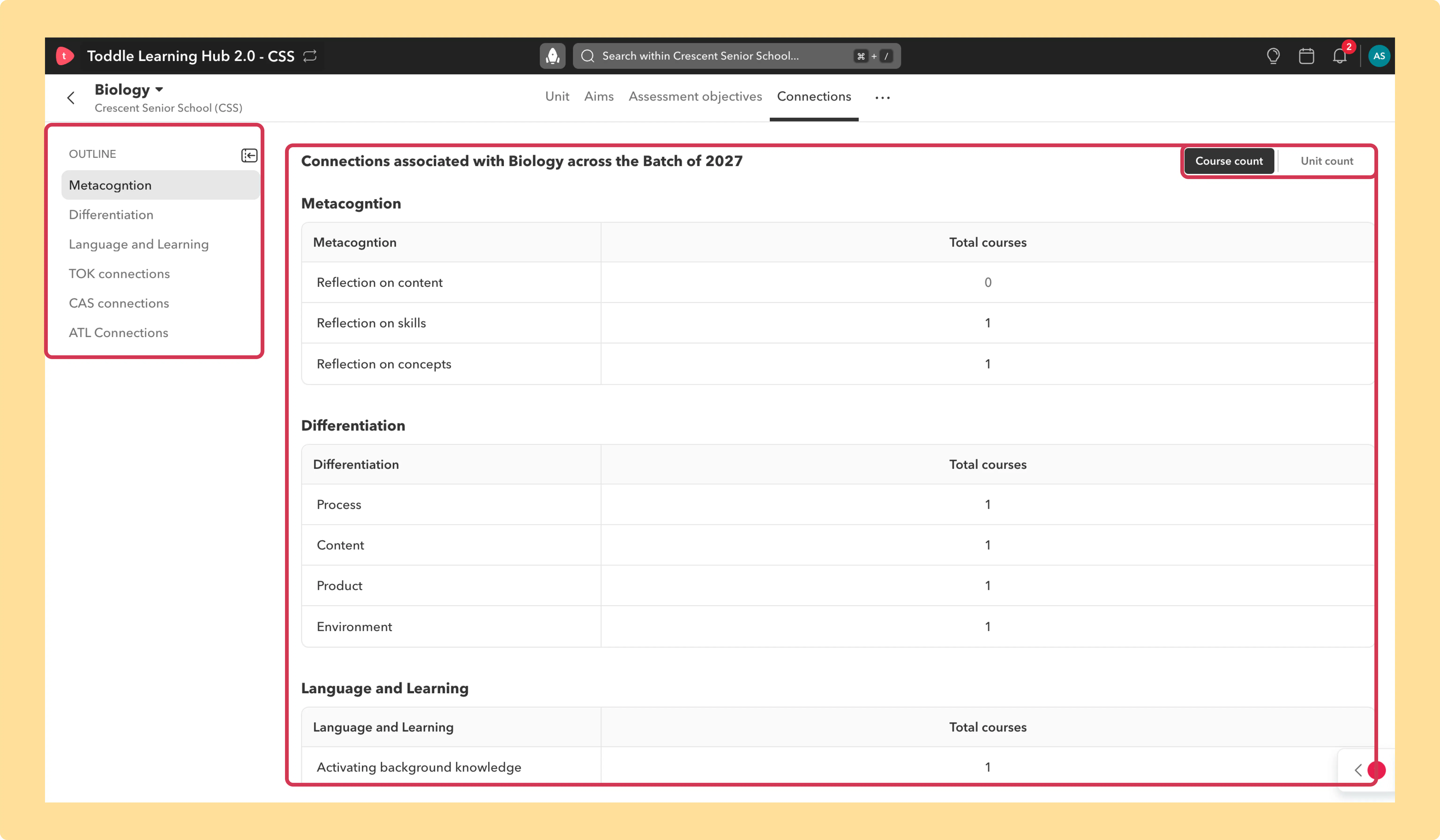Open the notifications bell
The width and height of the screenshot is (1440, 840).
click(1340, 56)
